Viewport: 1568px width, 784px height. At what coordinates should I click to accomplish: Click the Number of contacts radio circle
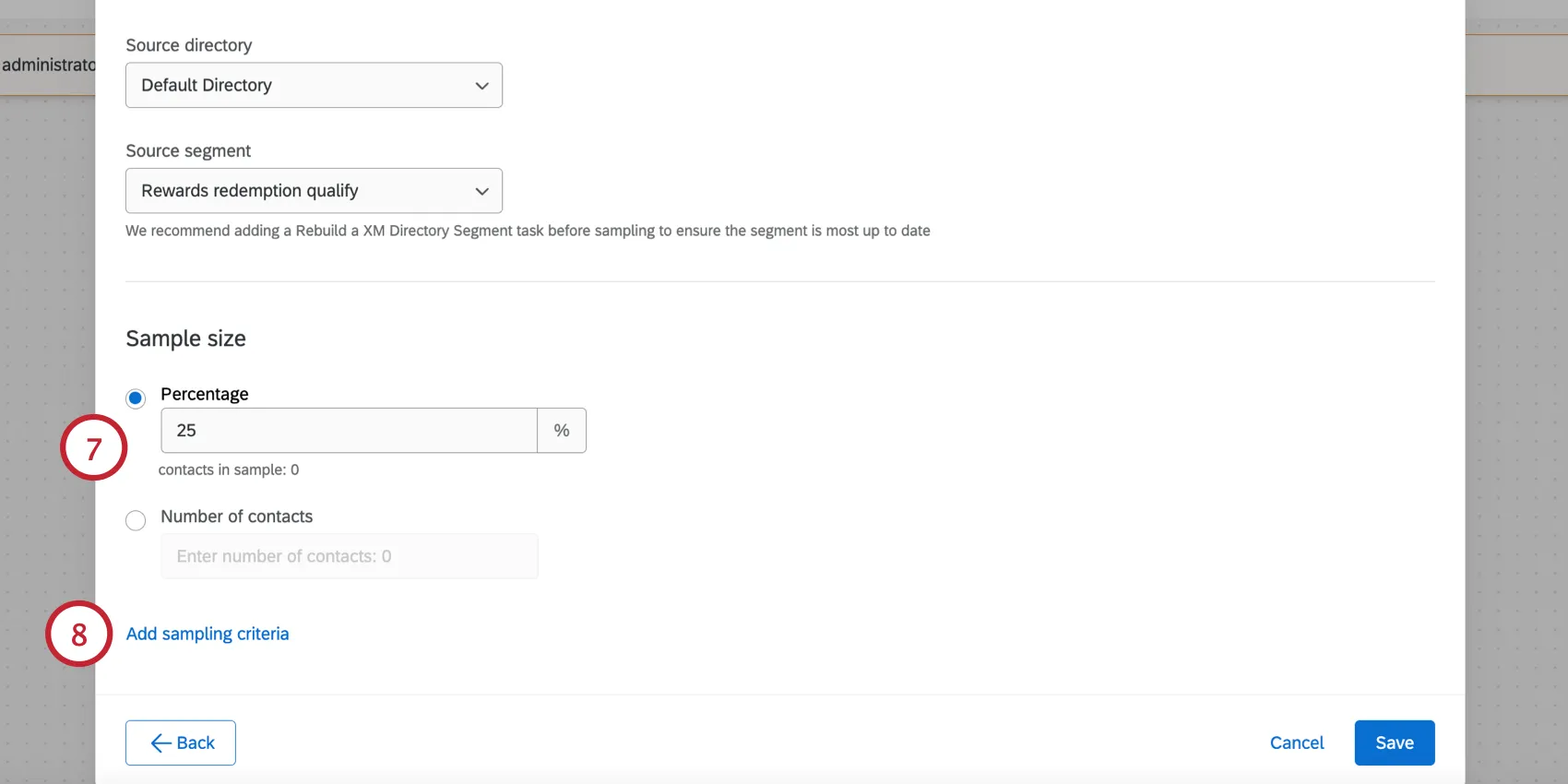point(136,520)
